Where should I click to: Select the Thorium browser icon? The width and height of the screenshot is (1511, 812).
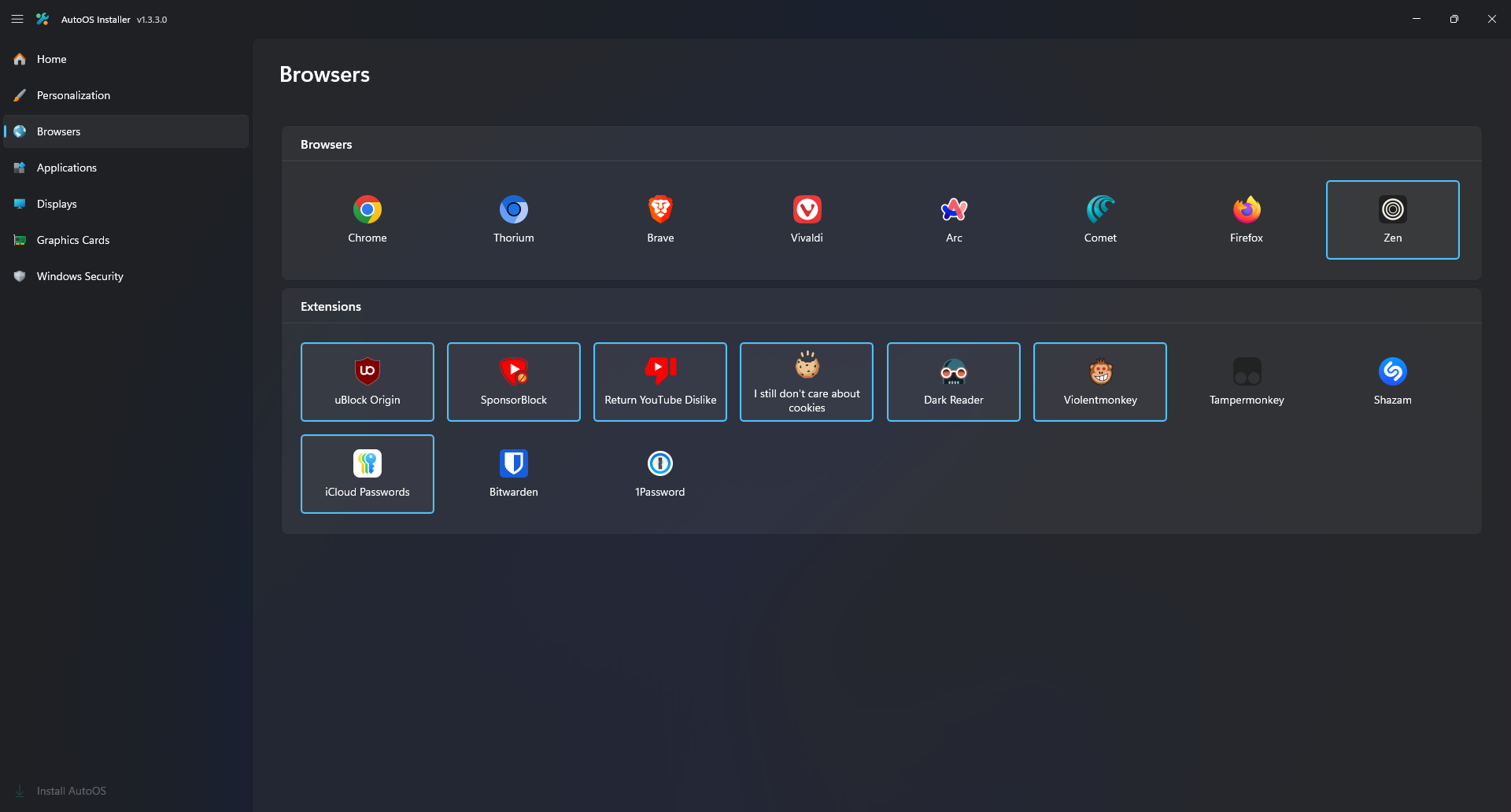point(513,209)
